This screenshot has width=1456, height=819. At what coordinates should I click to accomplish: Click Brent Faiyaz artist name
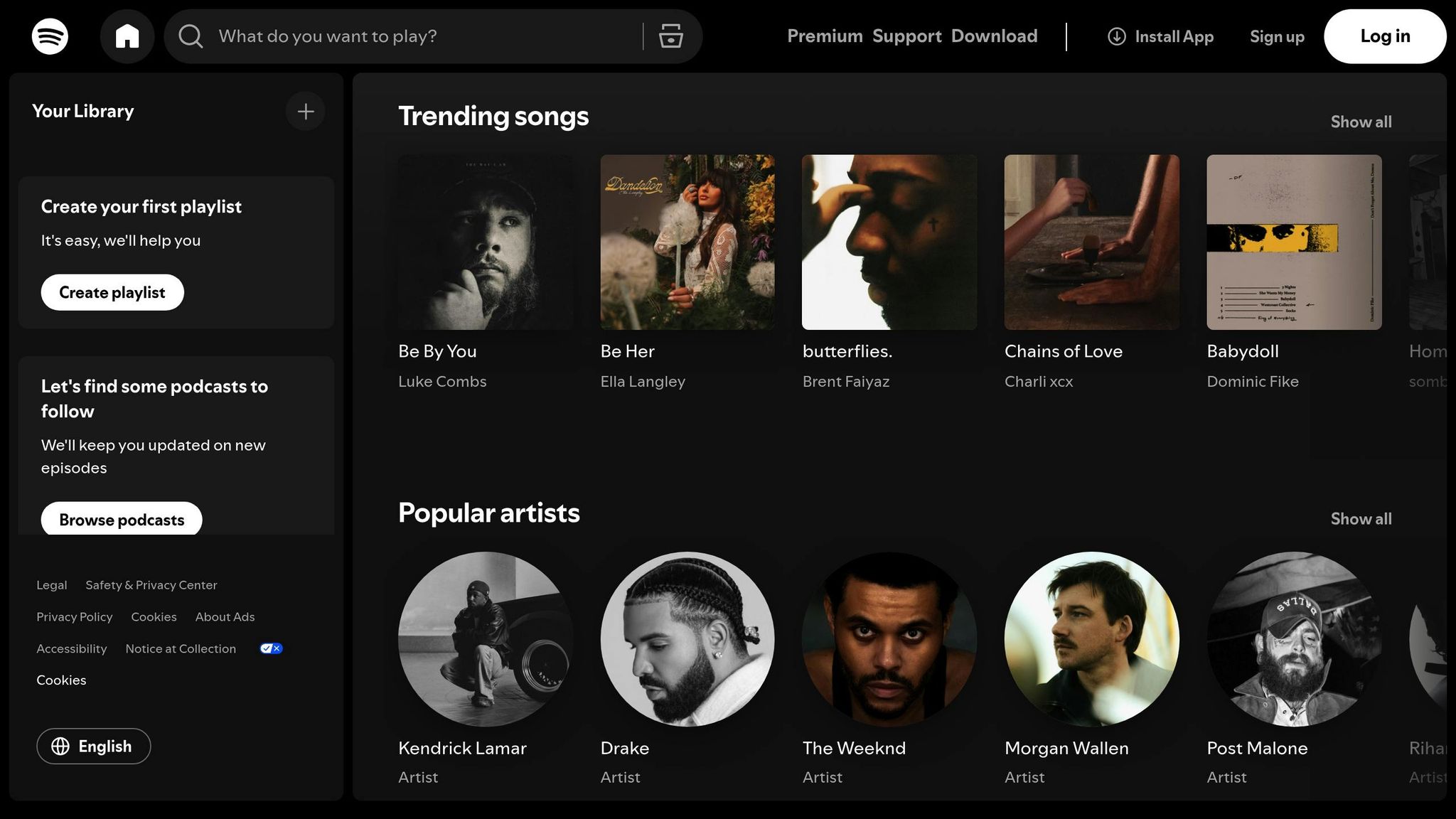click(846, 382)
